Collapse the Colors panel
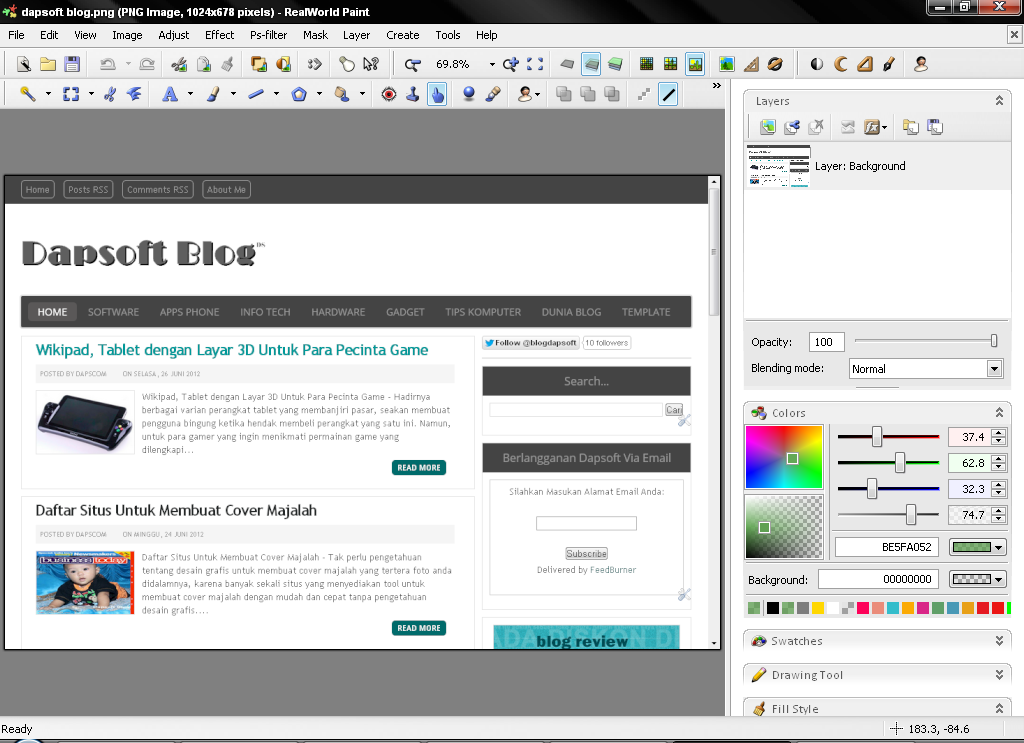This screenshot has height=743, width=1024. tap(999, 413)
